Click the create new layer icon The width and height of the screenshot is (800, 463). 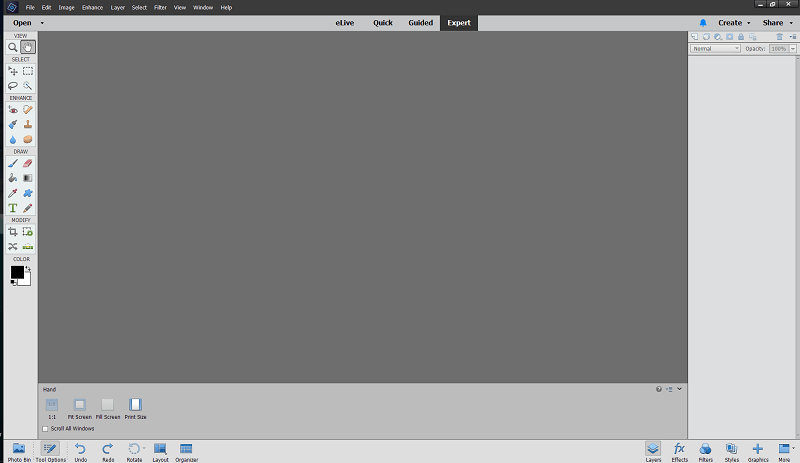click(694, 37)
